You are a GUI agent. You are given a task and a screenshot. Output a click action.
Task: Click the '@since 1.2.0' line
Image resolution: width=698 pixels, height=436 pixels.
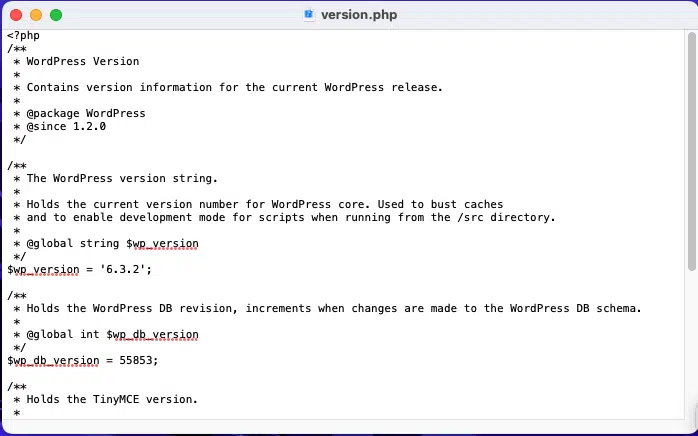pos(60,126)
